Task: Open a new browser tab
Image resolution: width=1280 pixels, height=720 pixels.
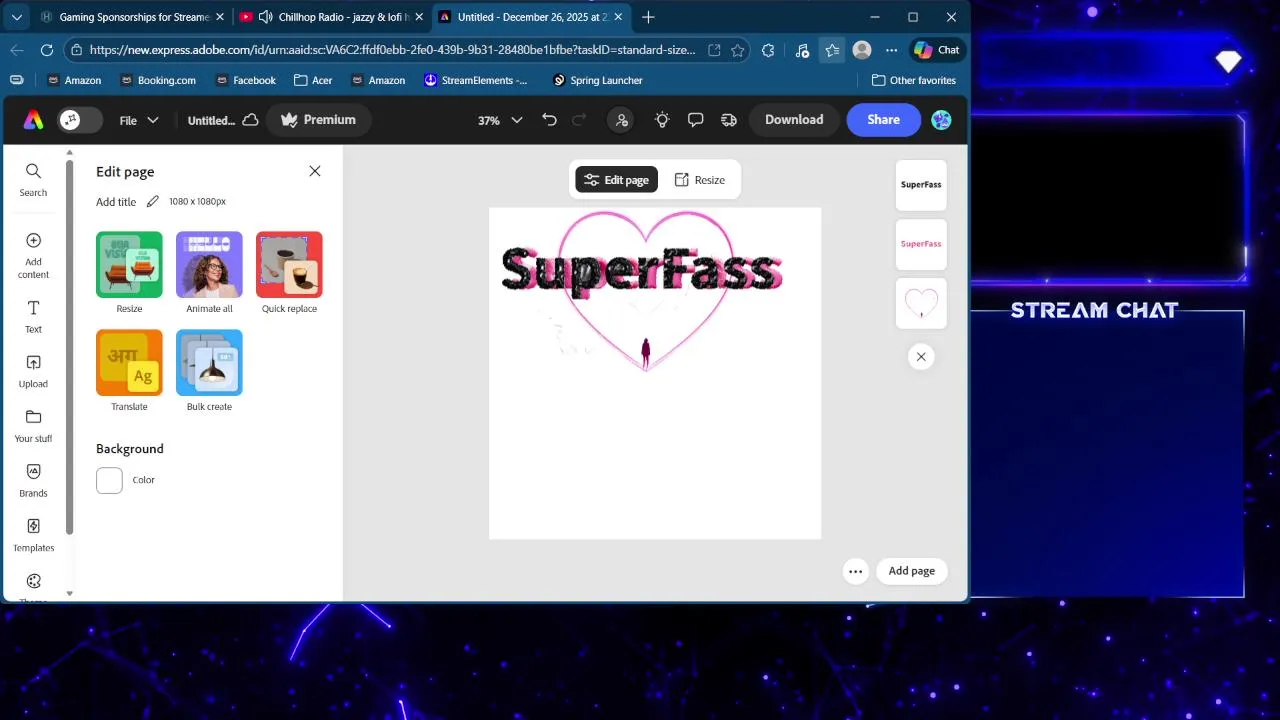Action: (648, 17)
